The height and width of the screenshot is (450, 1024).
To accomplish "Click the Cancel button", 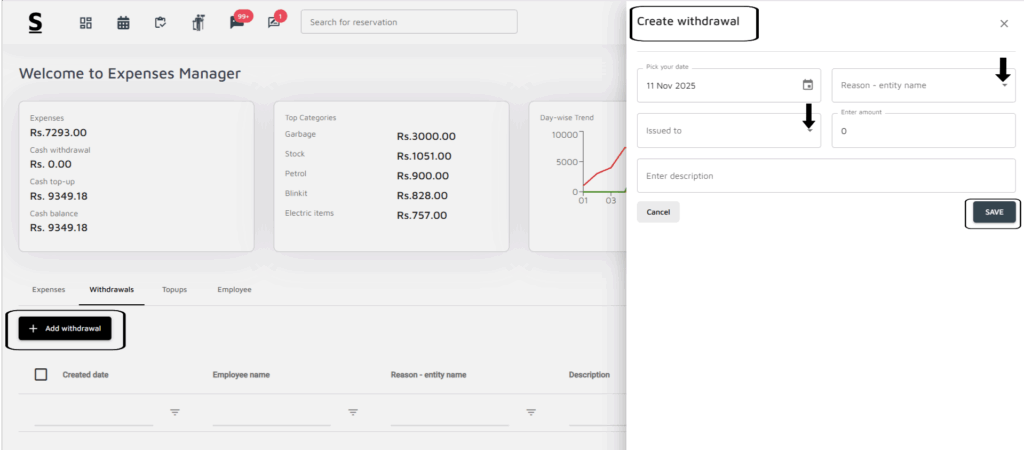I will click(658, 212).
